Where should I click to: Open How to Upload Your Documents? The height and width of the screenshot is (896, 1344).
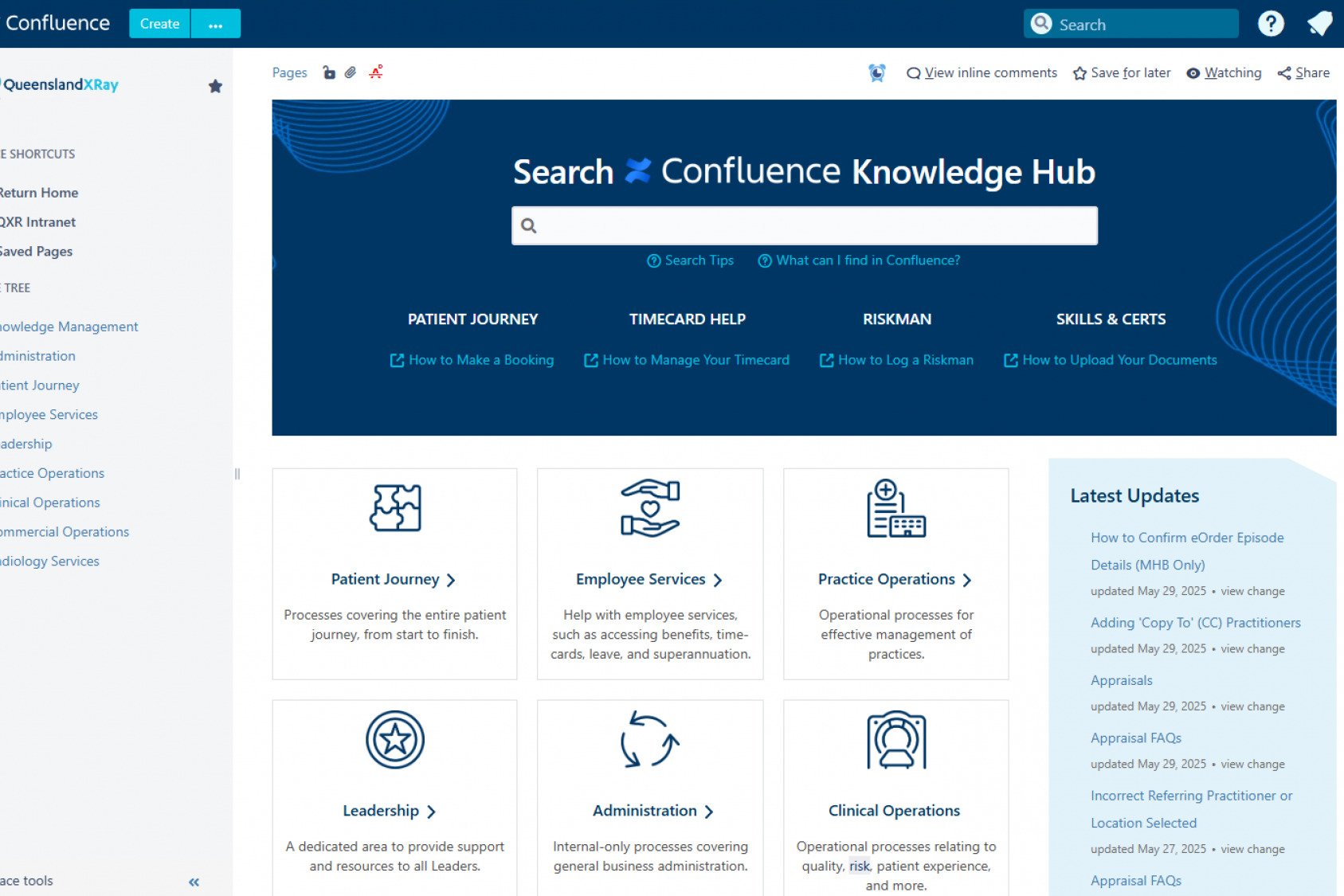click(x=1111, y=360)
